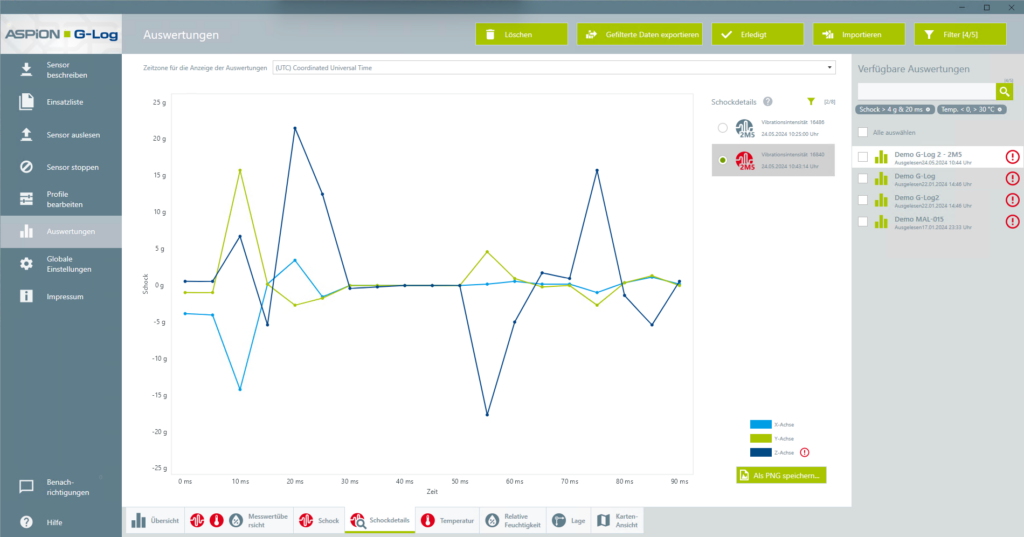Click the Als PNG speichern button
This screenshot has height=537, width=1024.
781,476
